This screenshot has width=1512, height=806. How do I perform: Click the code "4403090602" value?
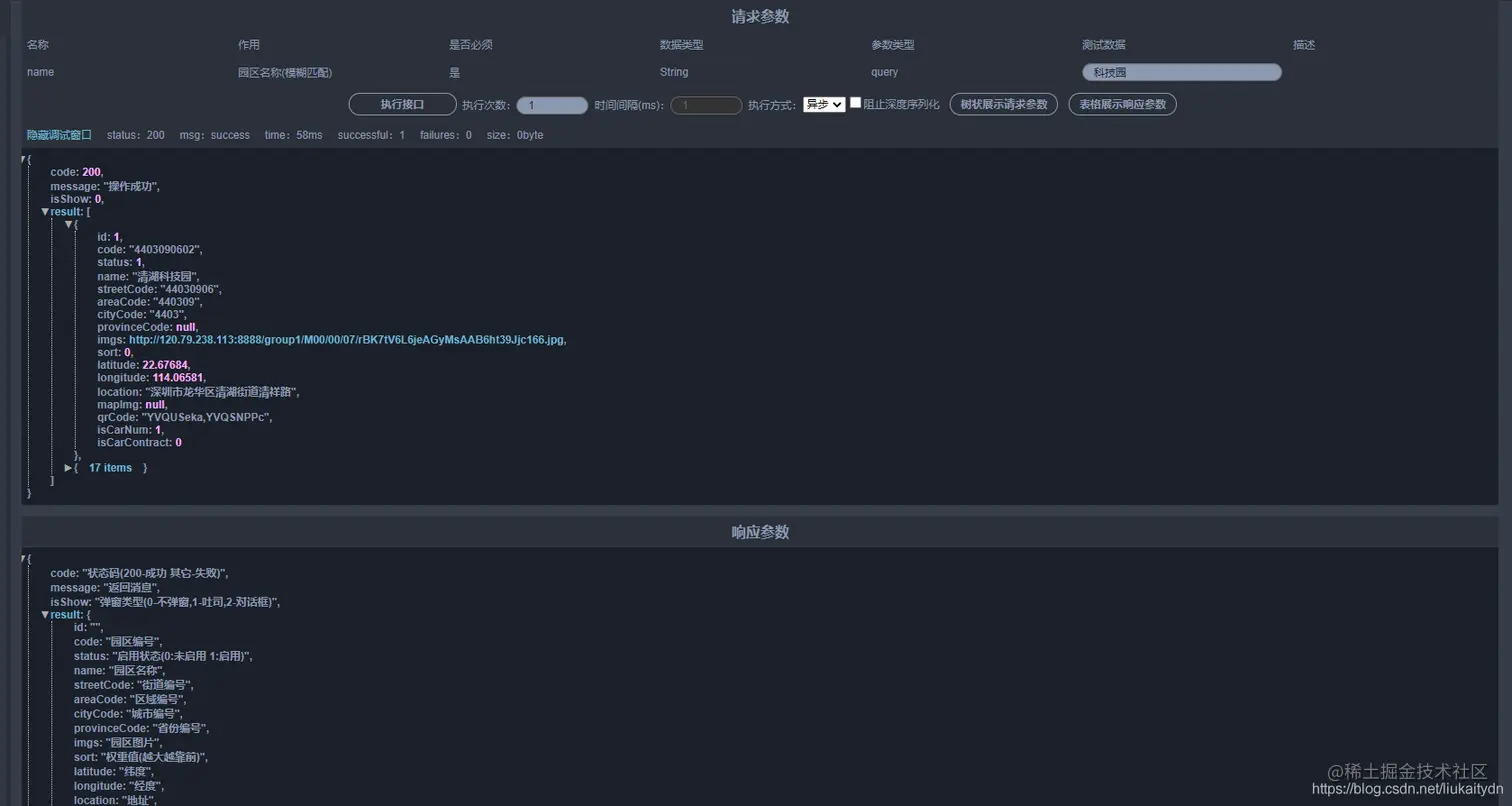(x=165, y=250)
